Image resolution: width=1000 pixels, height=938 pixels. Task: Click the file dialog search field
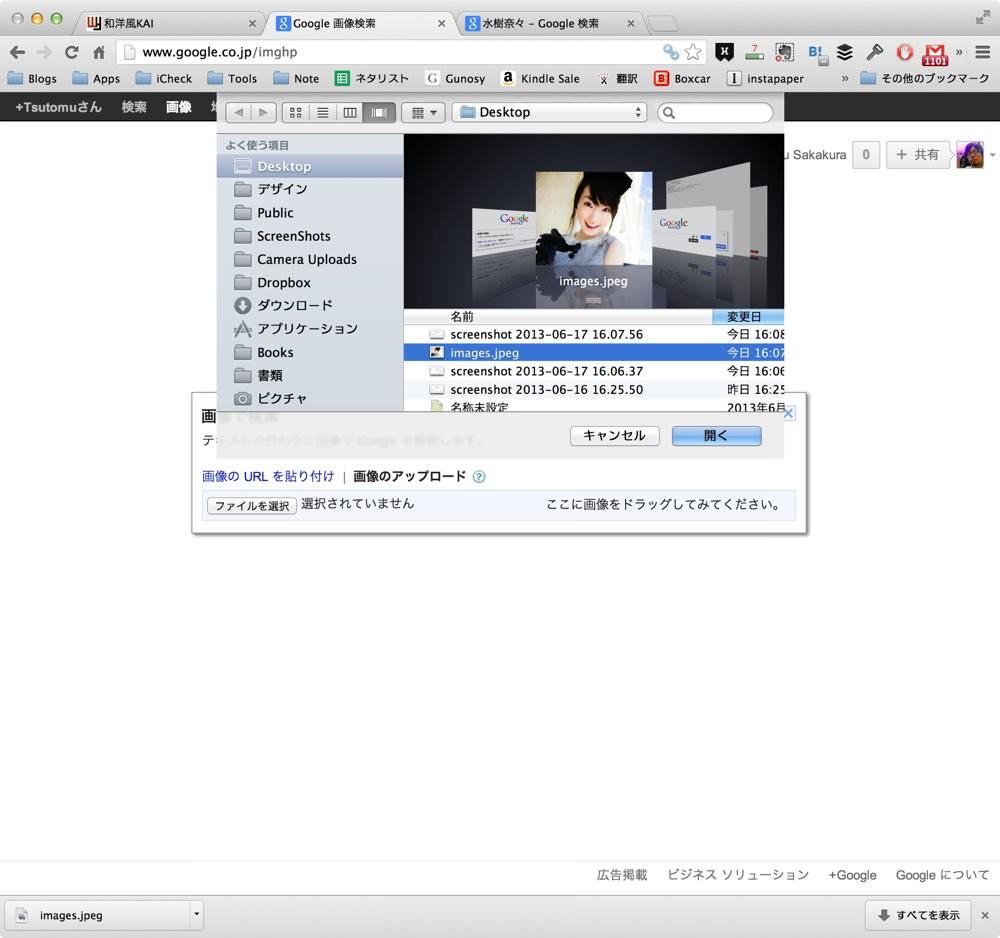click(715, 113)
